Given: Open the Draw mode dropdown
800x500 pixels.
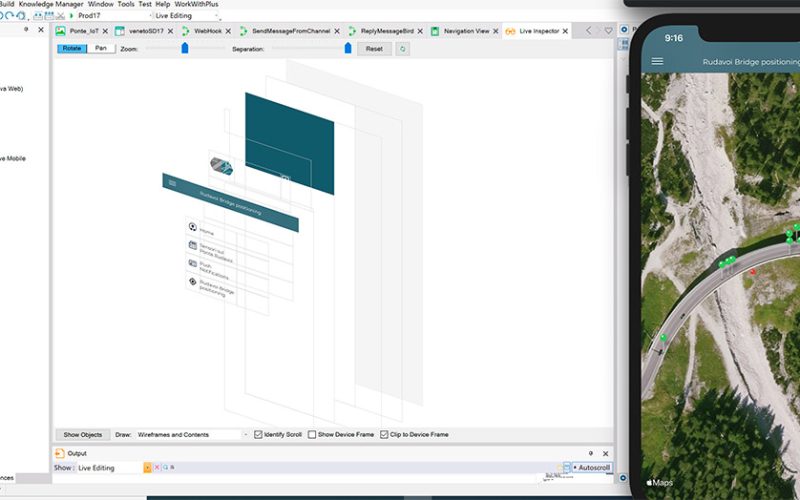Looking at the screenshot, I should [x=192, y=435].
